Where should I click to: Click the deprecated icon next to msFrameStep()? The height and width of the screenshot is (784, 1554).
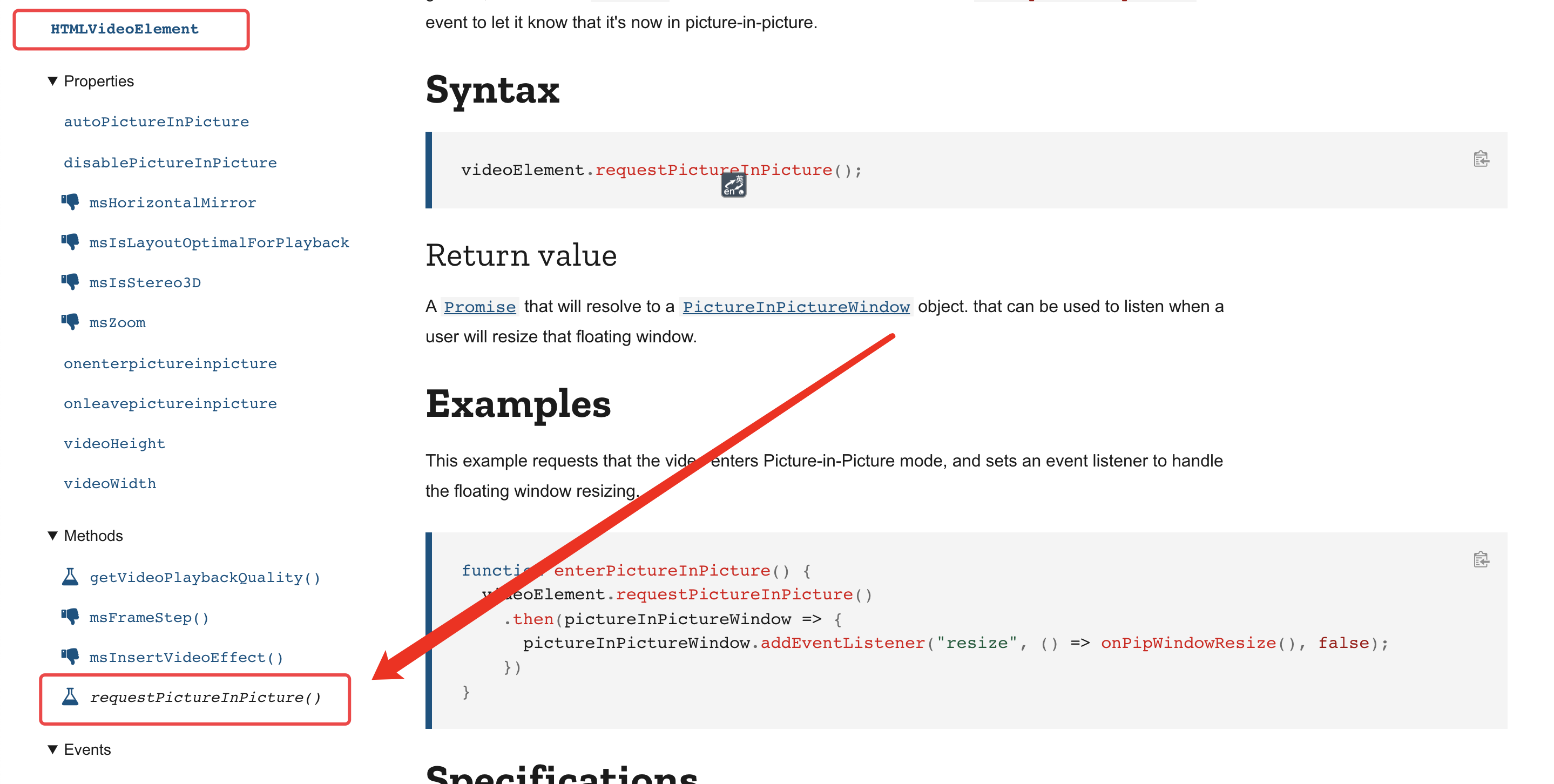coord(71,616)
